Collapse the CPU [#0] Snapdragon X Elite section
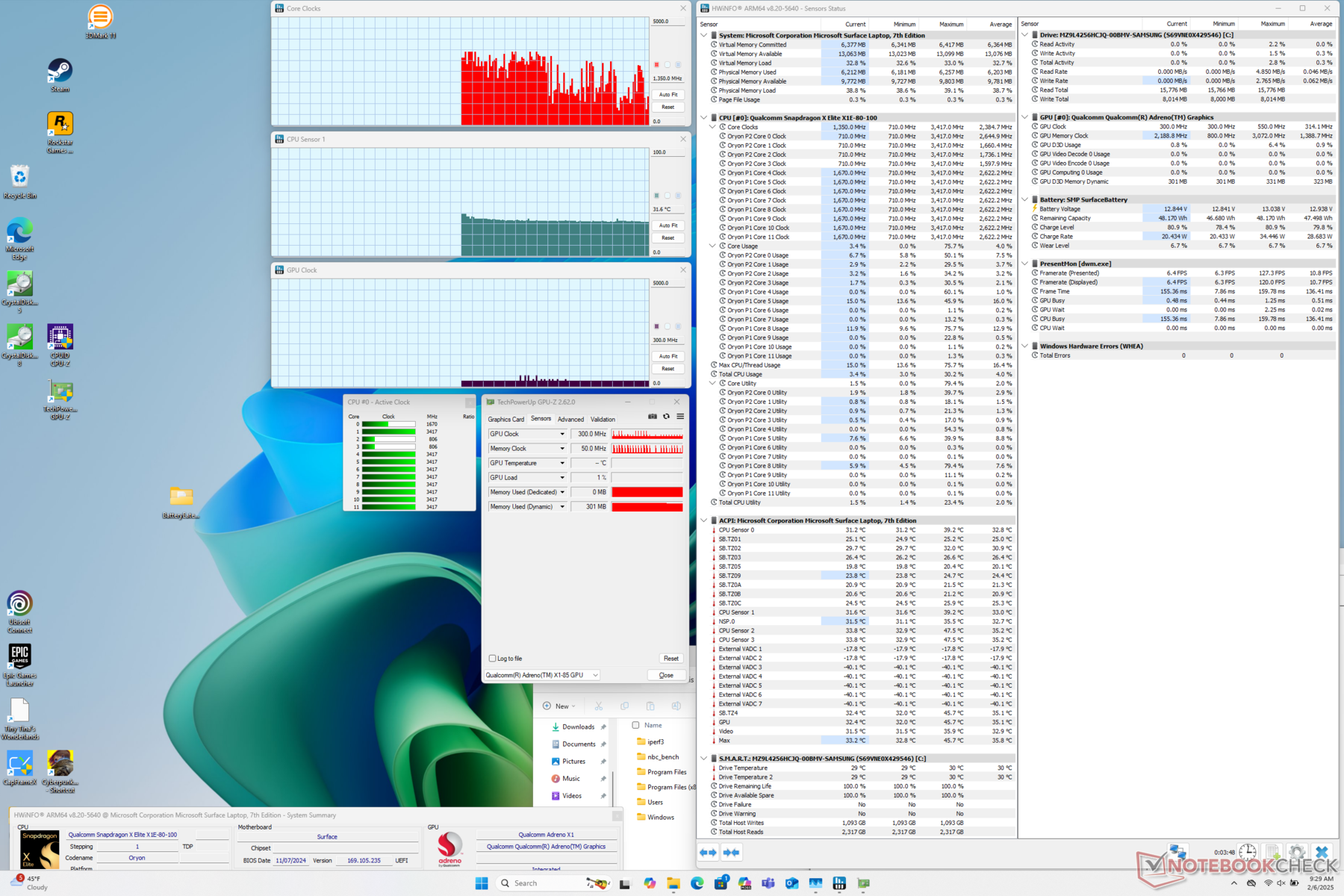Screen dimensions: 1344x896 click(x=703, y=118)
